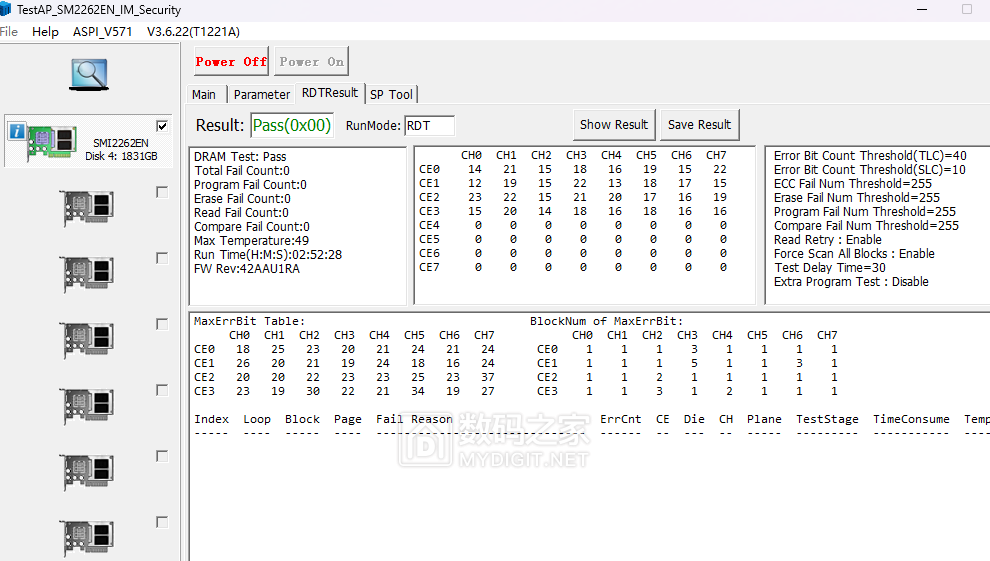Click 'Compare Fail Num Threshold=255' line
The height and width of the screenshot is (561, 990).
866,225
